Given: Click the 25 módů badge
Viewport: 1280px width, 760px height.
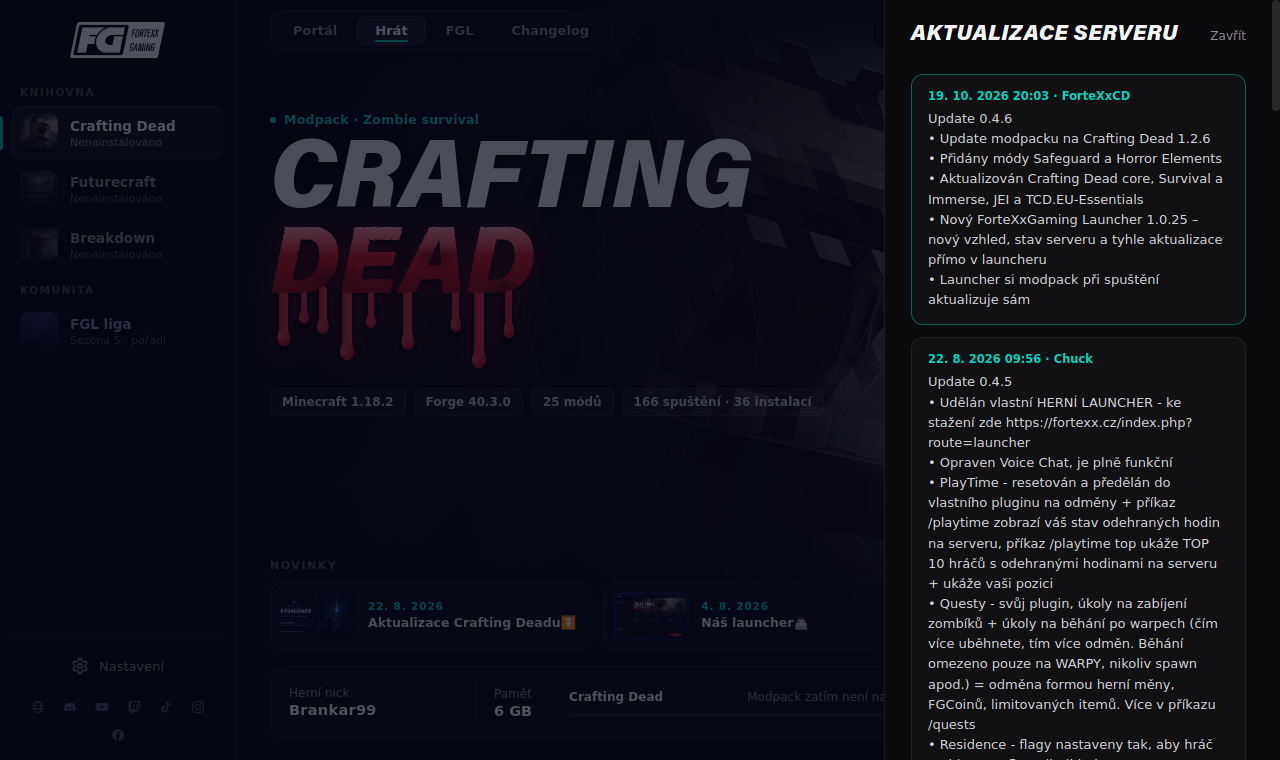Looking at the screenshot, I should (572, 402).
